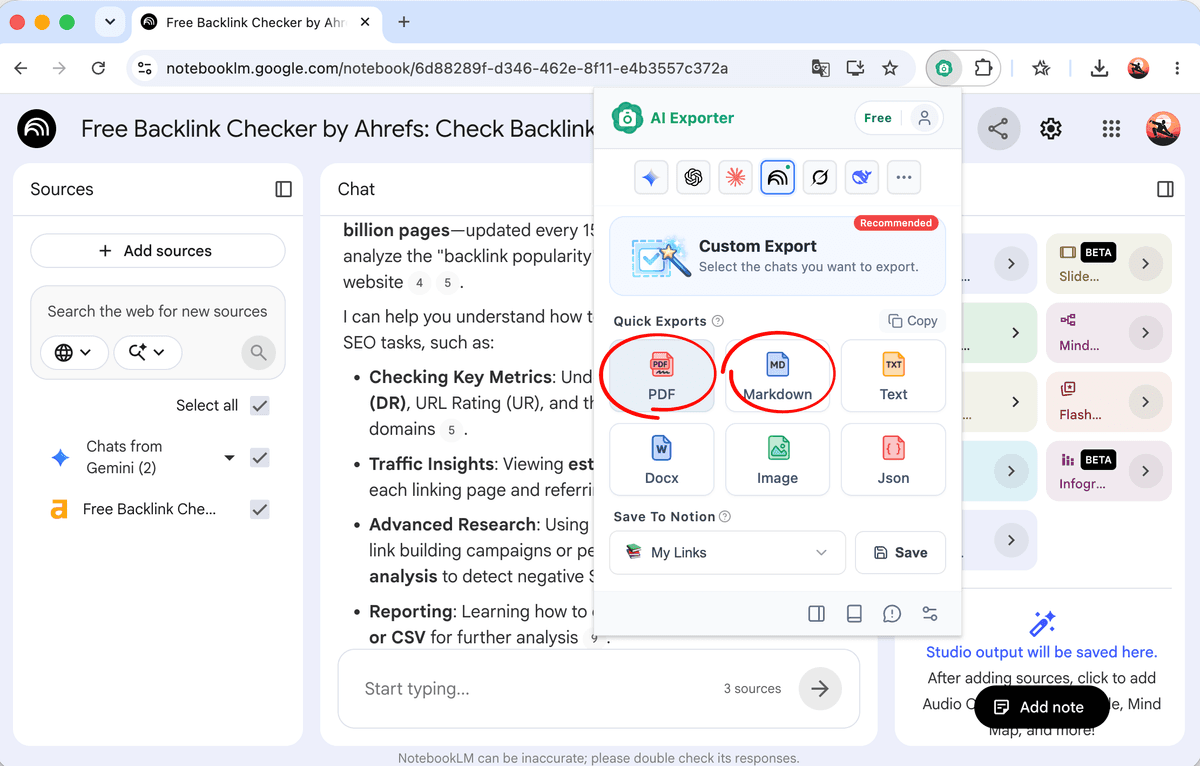Click the site info icon in address bar
Viewport: 1200px width, 766px height.
coord(145,68)
